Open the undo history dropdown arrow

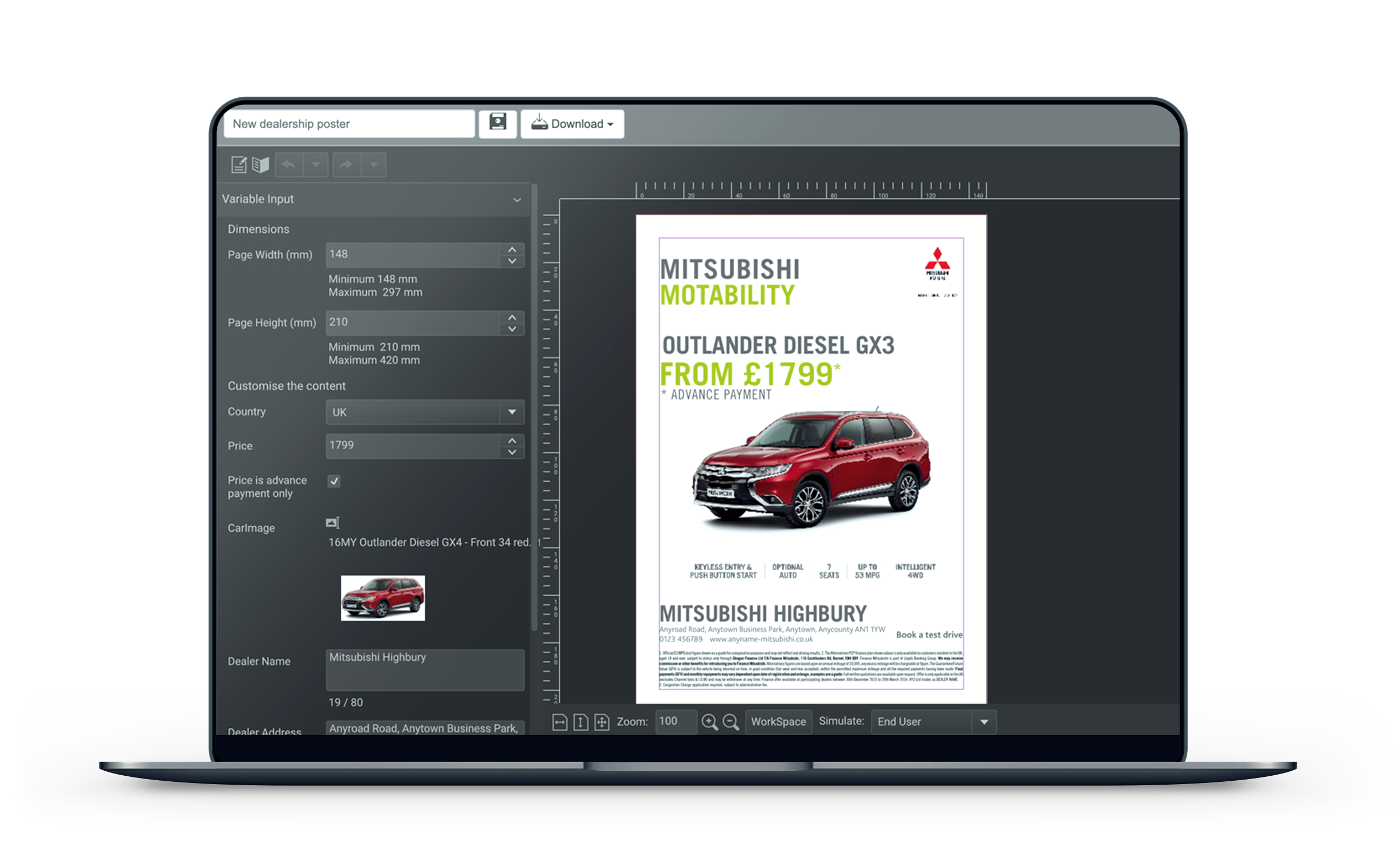tap(316, 166)
